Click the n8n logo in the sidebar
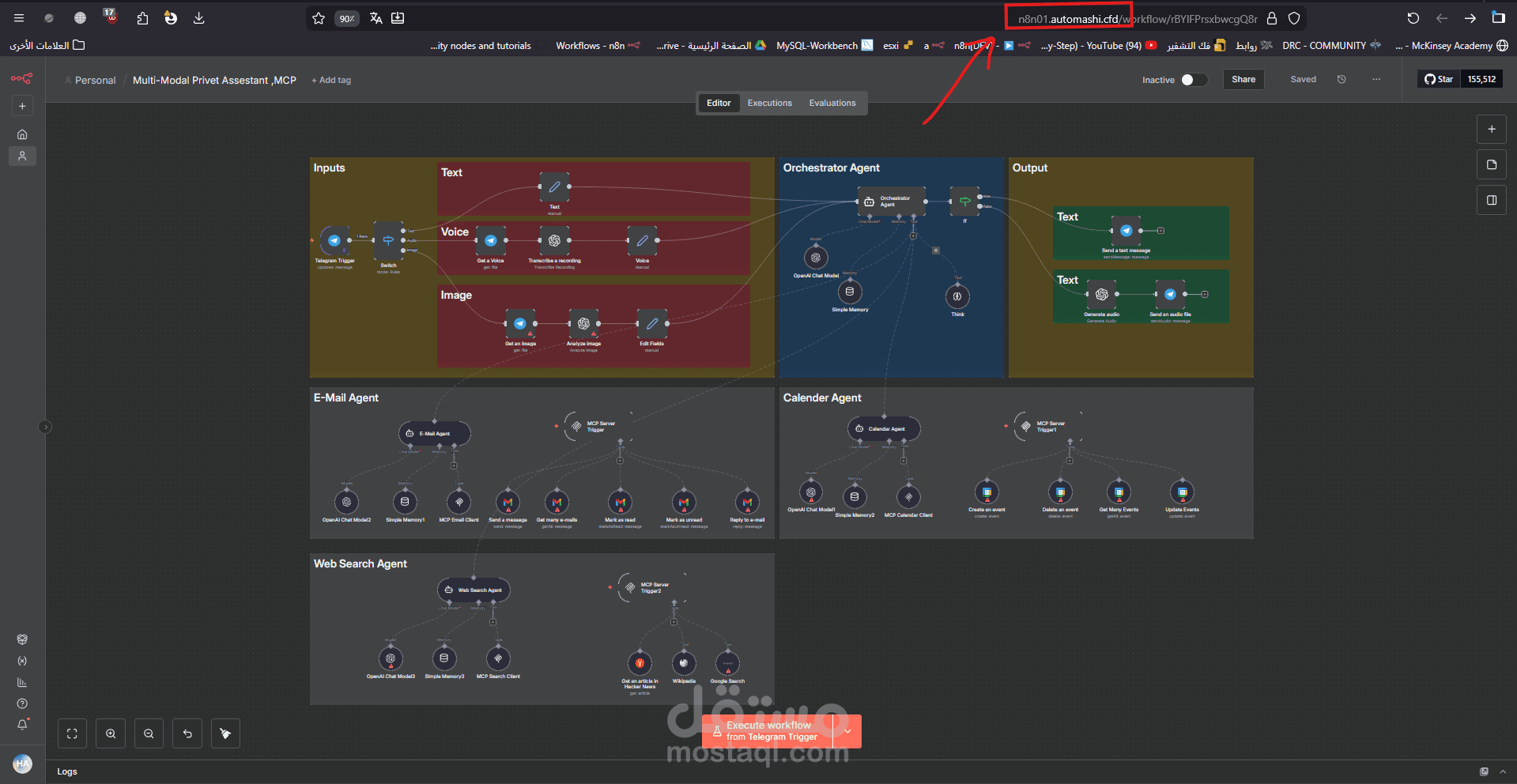Image resolution: width=1517 pixels, height=784 pixels. [x=22, y=78]
